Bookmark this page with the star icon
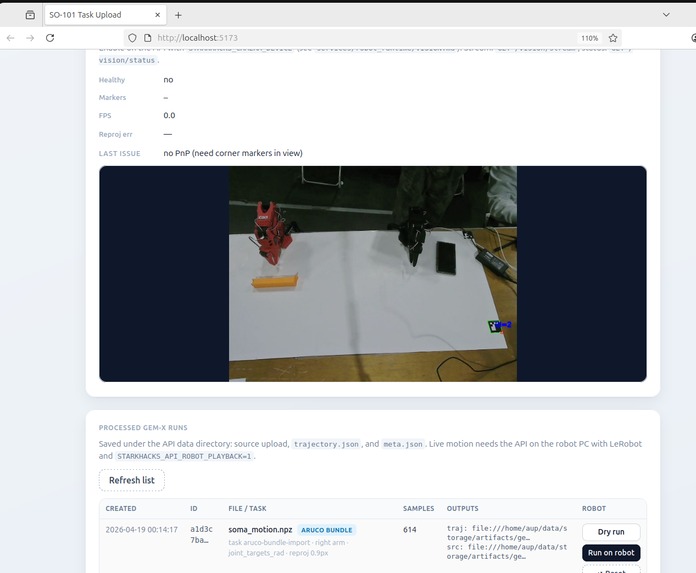 tap(613, 38)
